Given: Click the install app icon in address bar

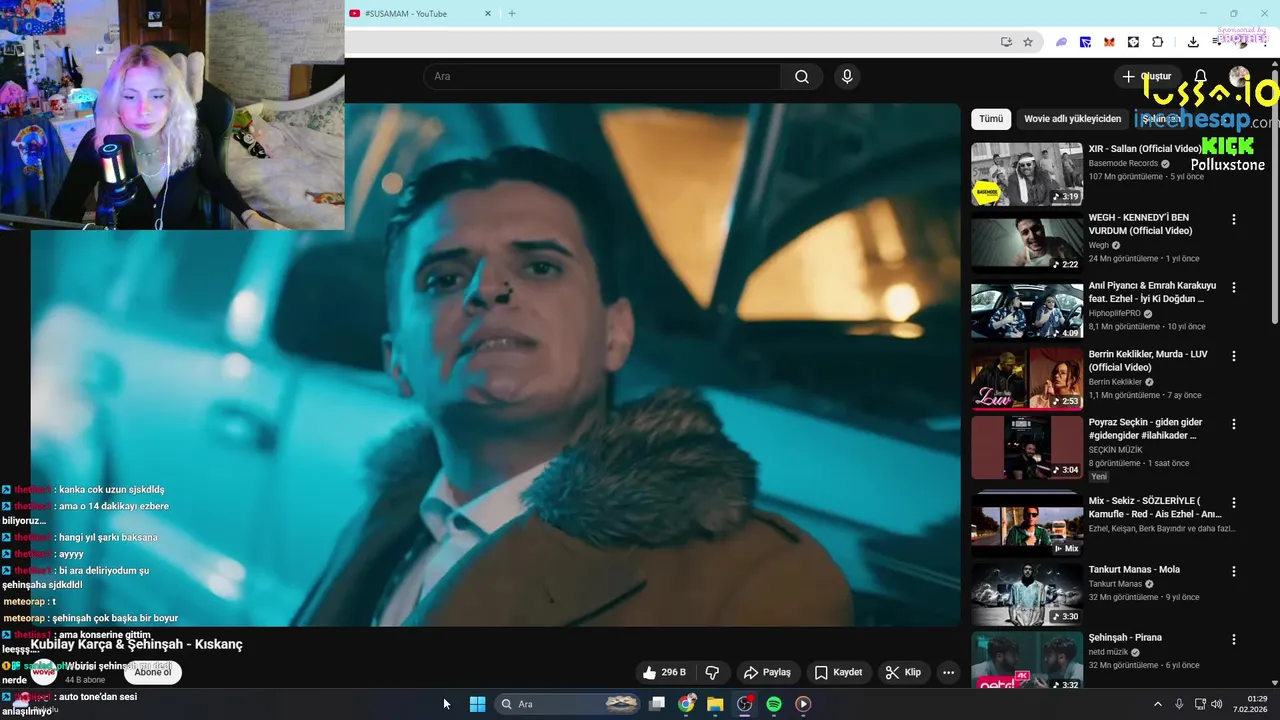Looking at the screenshot, I should pos(1006,42).
